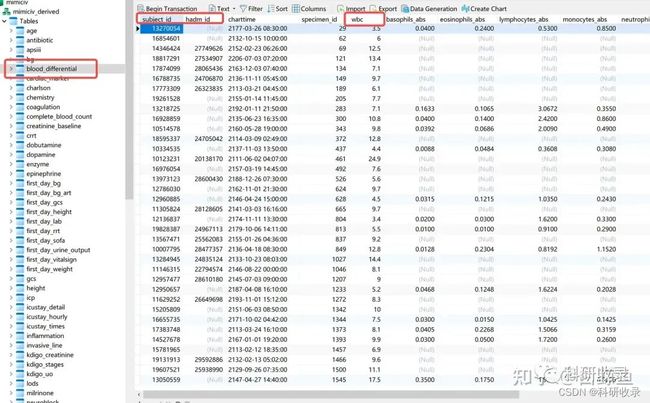Collapse the Tables tree node

point(5,21)
